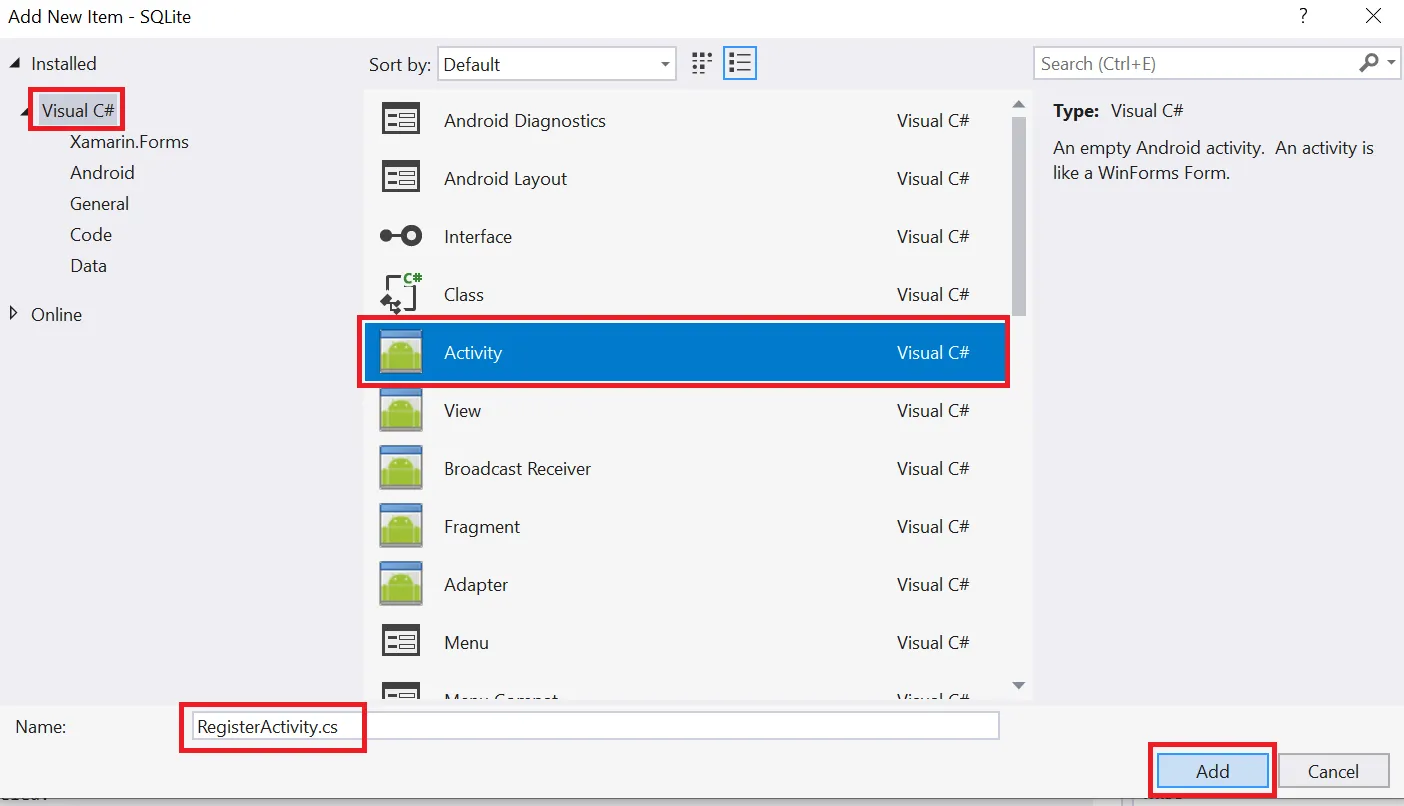Click 'Visual C#' in the Interface row
This screenshot has width=1404, height=806.
pyautogui.click(x=933, y=237)
